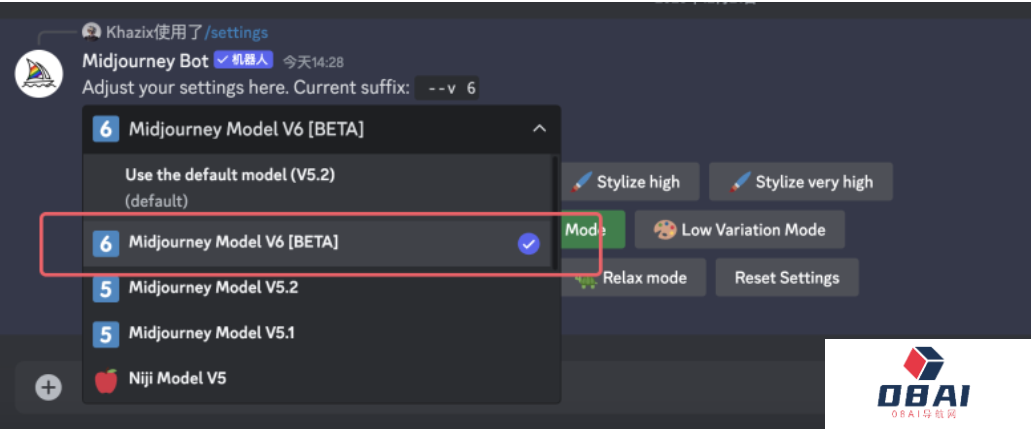Open the /settings command link
Viewport: 1031px width, 429px height.
click(237, 32)
